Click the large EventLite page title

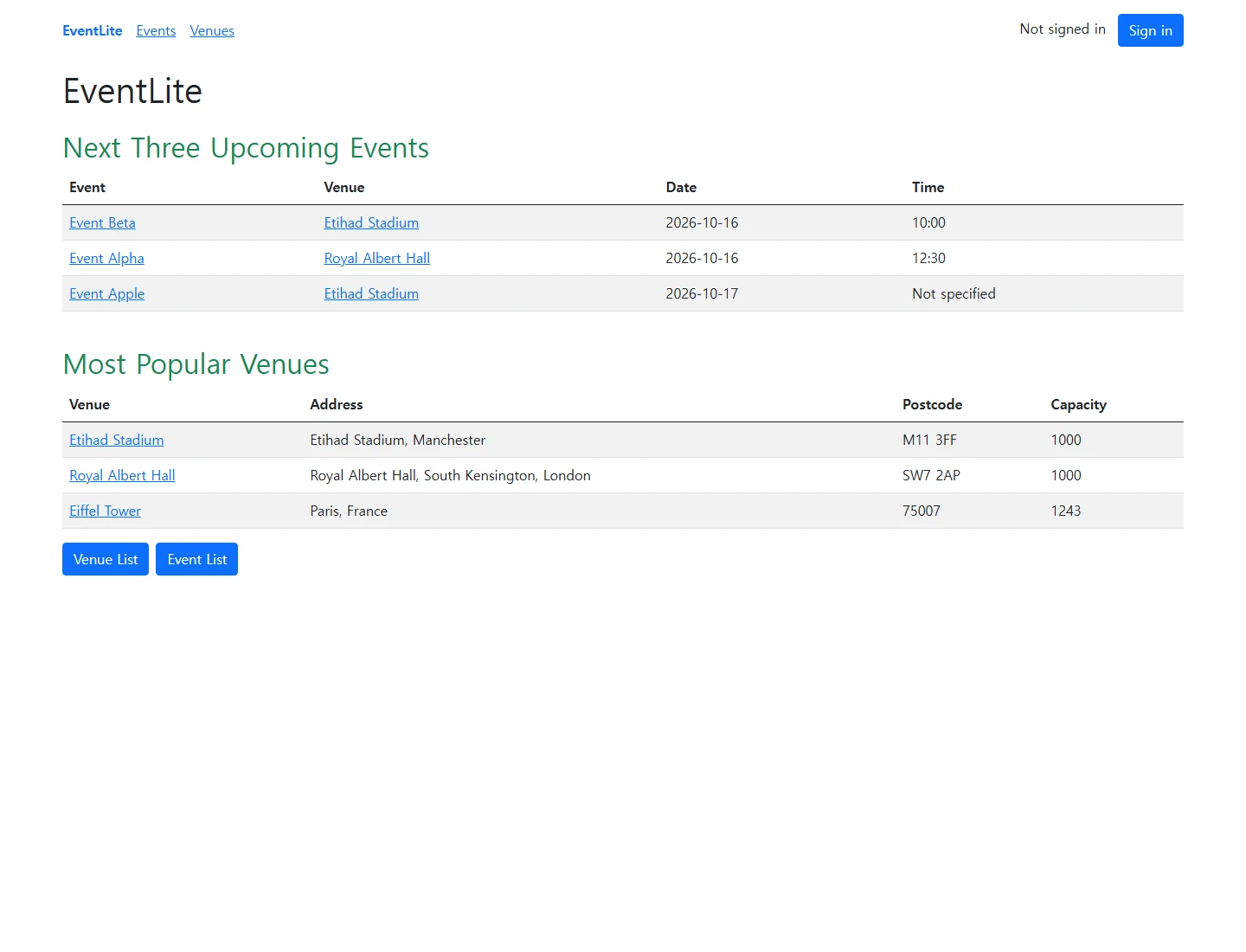click(132, 91)
